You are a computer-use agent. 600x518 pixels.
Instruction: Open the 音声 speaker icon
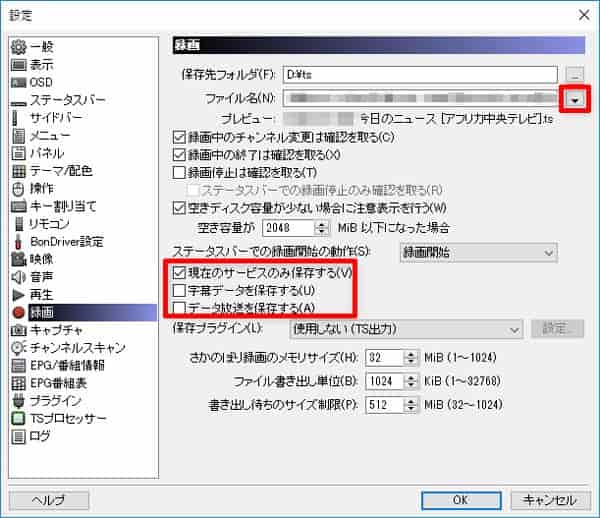(x=18, y=277)
